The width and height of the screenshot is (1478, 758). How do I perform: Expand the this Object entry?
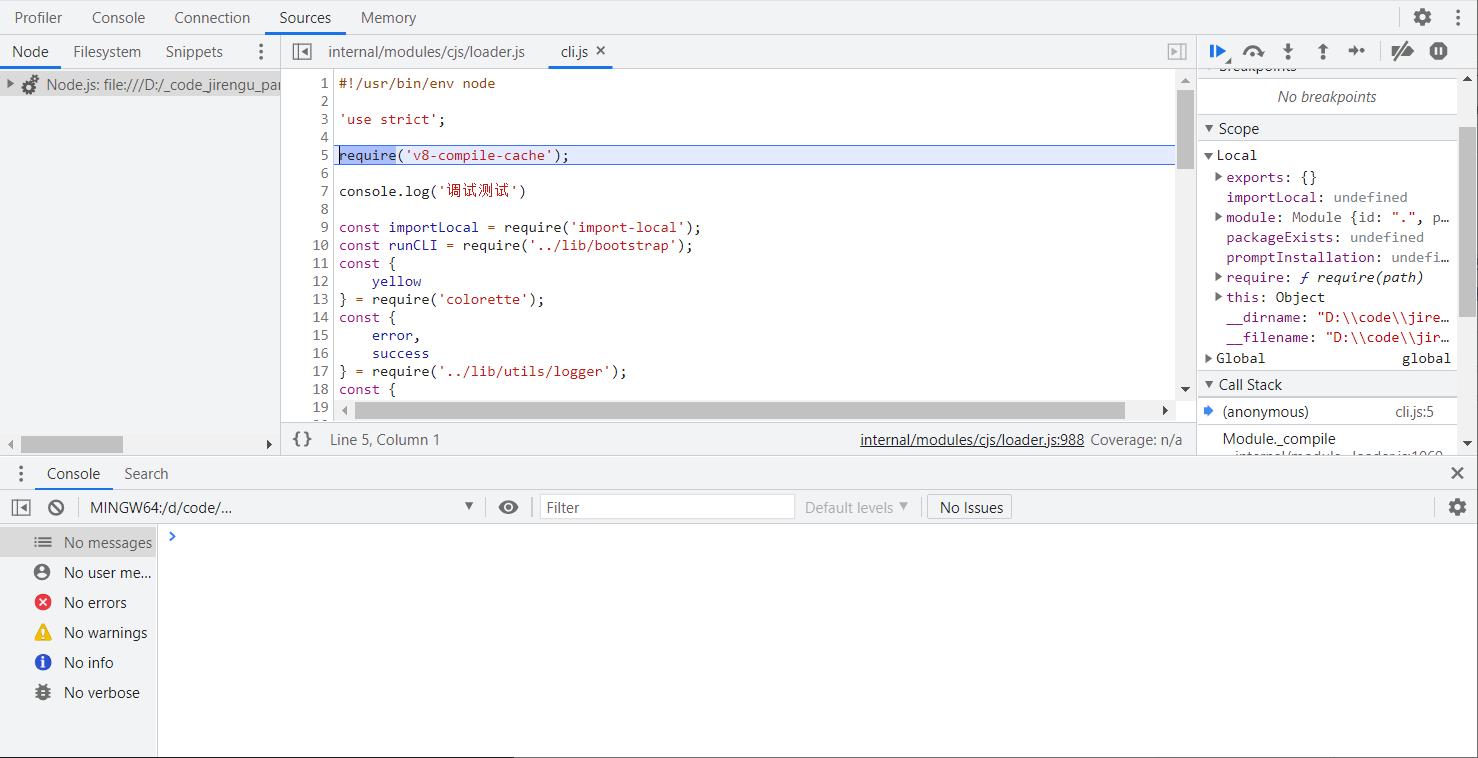1219,297
